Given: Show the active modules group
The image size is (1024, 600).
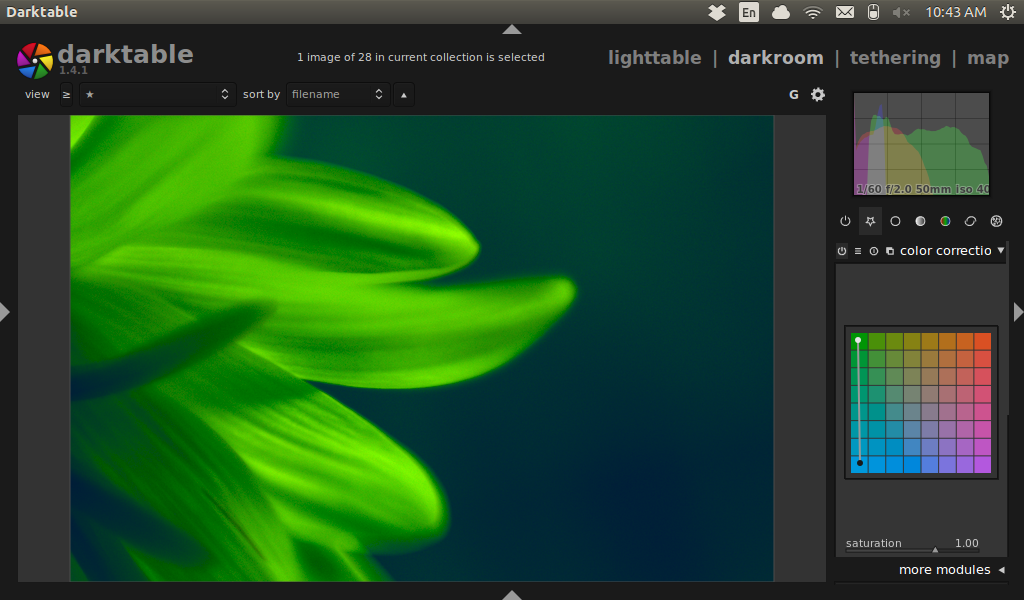Looking at the screenshot, I should (x=845, y=221).
